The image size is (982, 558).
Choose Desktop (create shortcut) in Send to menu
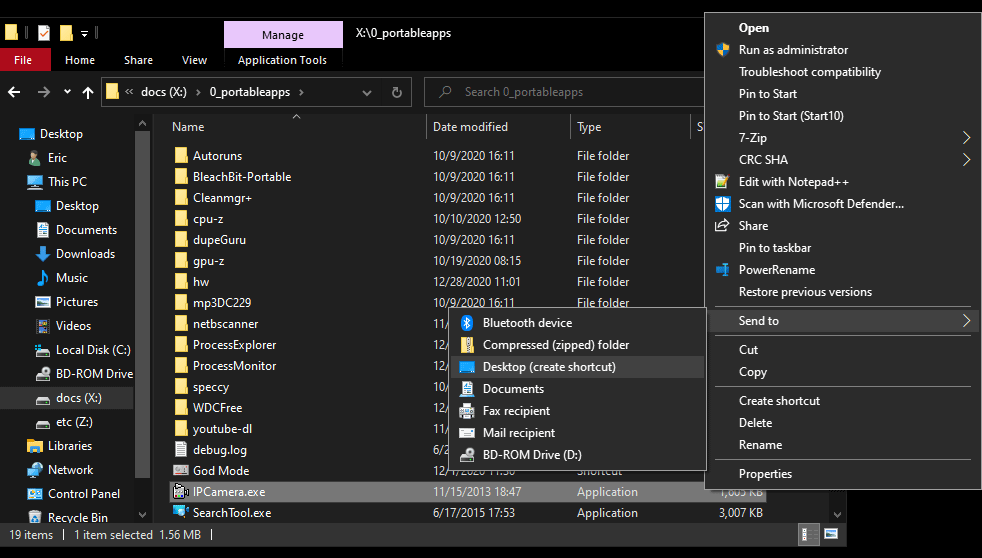577,367
